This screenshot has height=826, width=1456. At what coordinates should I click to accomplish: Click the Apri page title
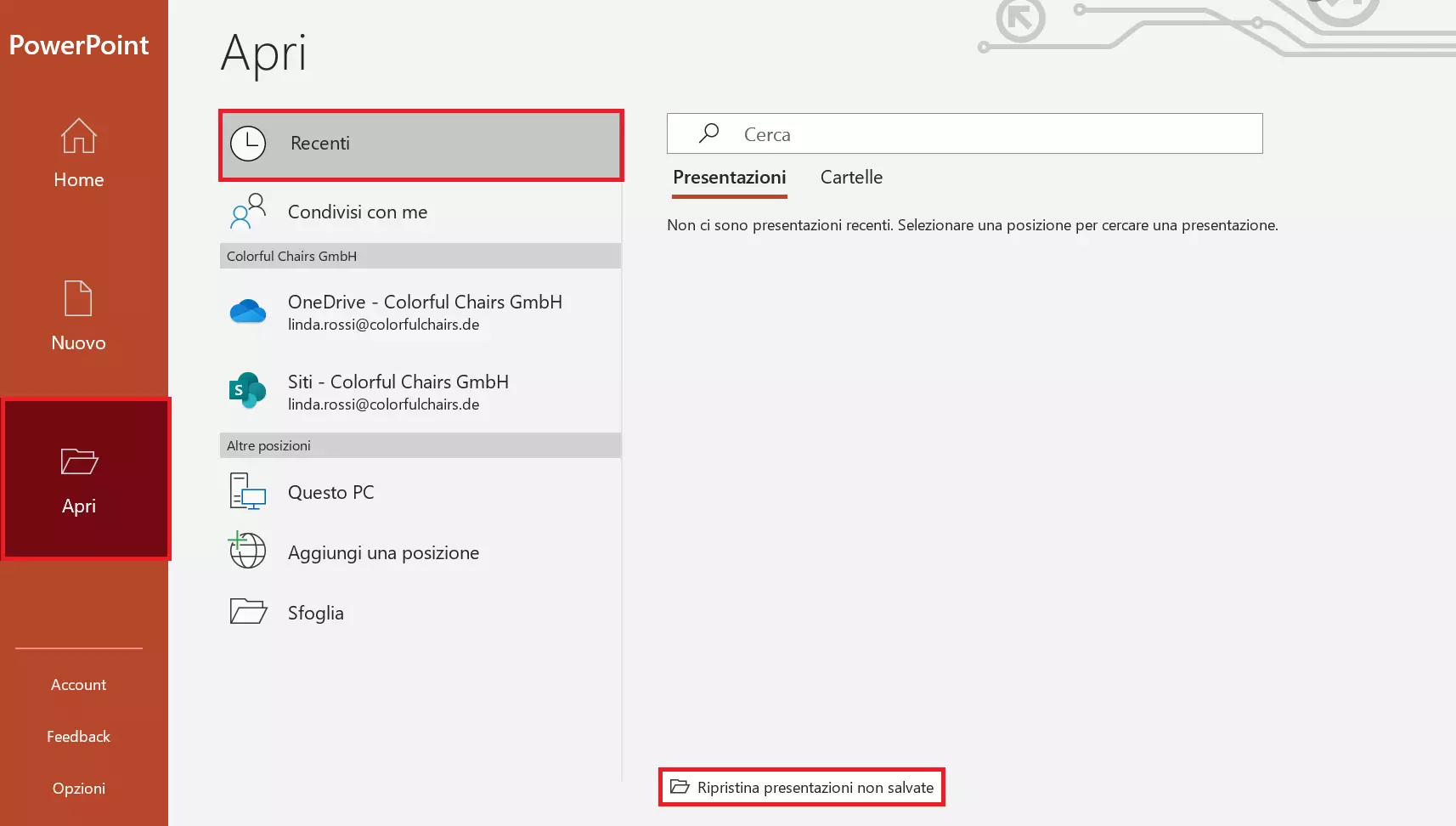pos(263,53)
